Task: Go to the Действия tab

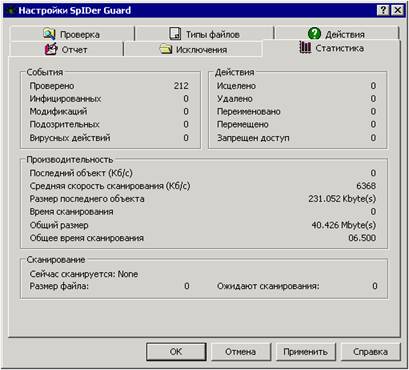Action: [x=336, y=34]
